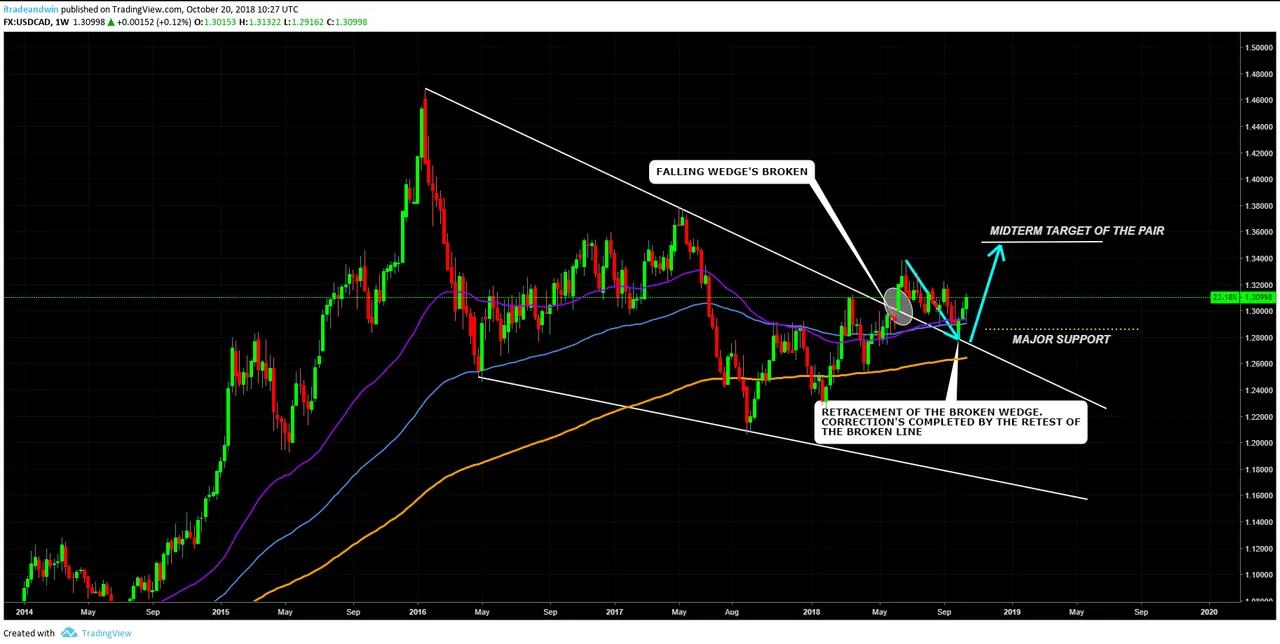Open the TradingView link in footer

click(106, 633)
